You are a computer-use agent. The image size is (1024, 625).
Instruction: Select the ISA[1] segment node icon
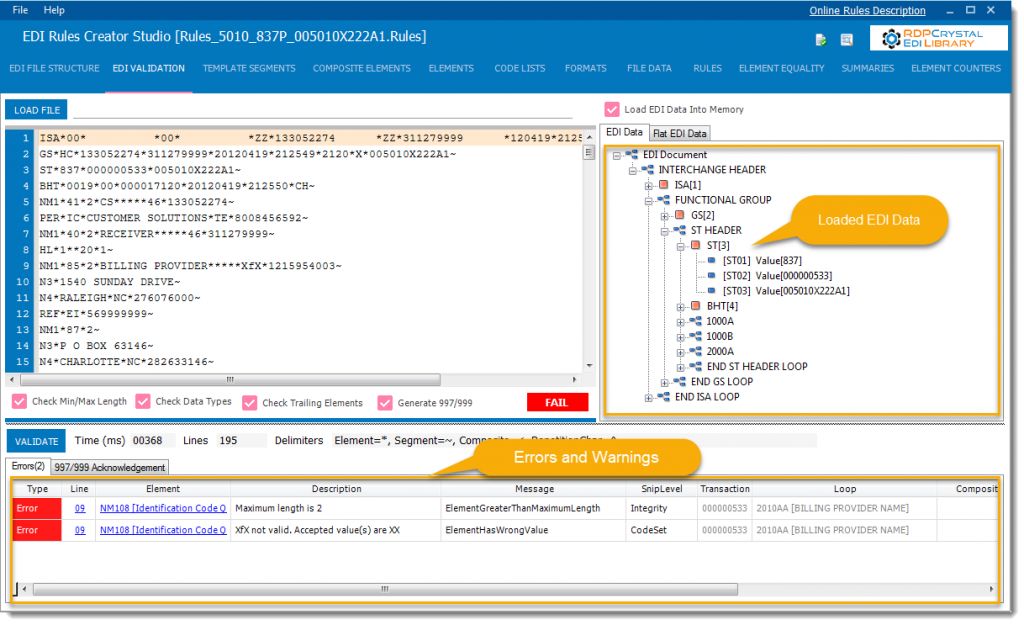pyautogui.click(x=664, y=183)
